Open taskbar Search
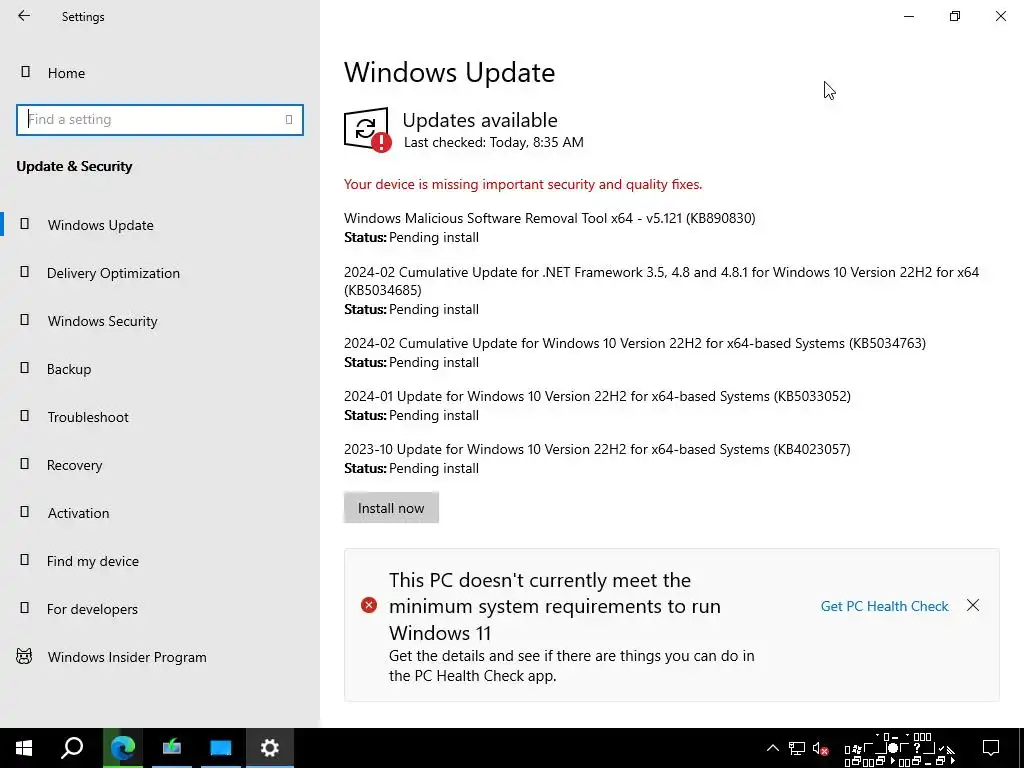The width and height of the screenshot is (1024, 768). pyautogui.click(x=72, y=748)
